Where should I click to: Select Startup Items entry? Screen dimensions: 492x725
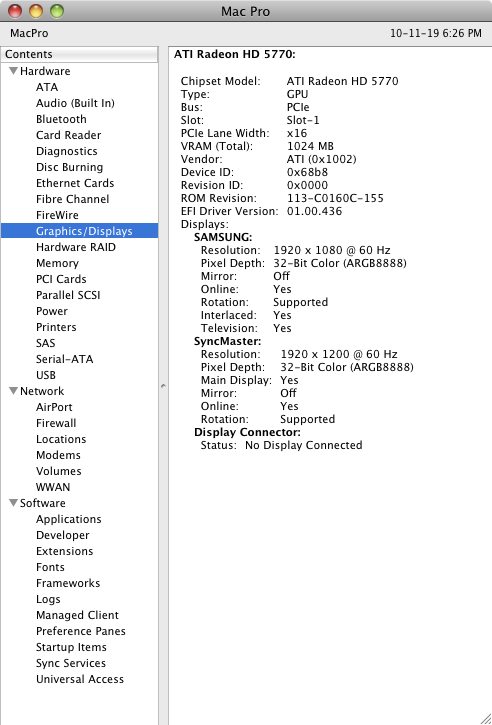(71, 647)
